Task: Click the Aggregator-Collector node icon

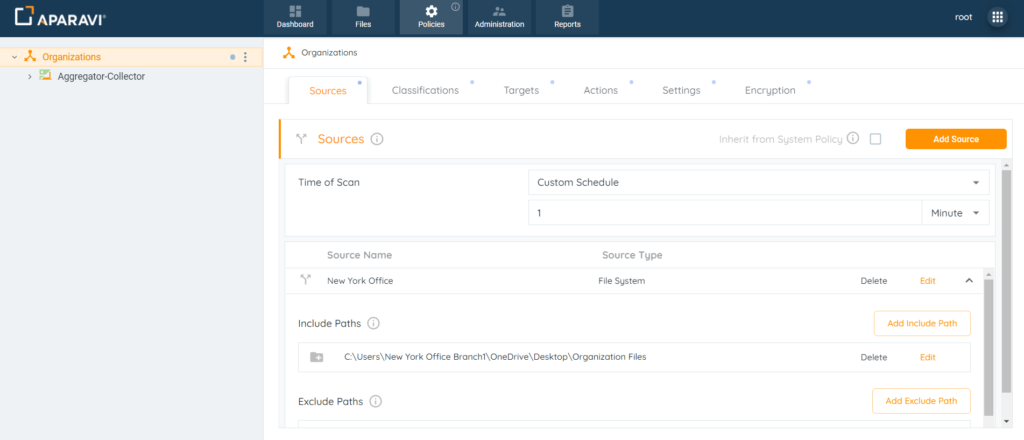Action: coord(45,76)
